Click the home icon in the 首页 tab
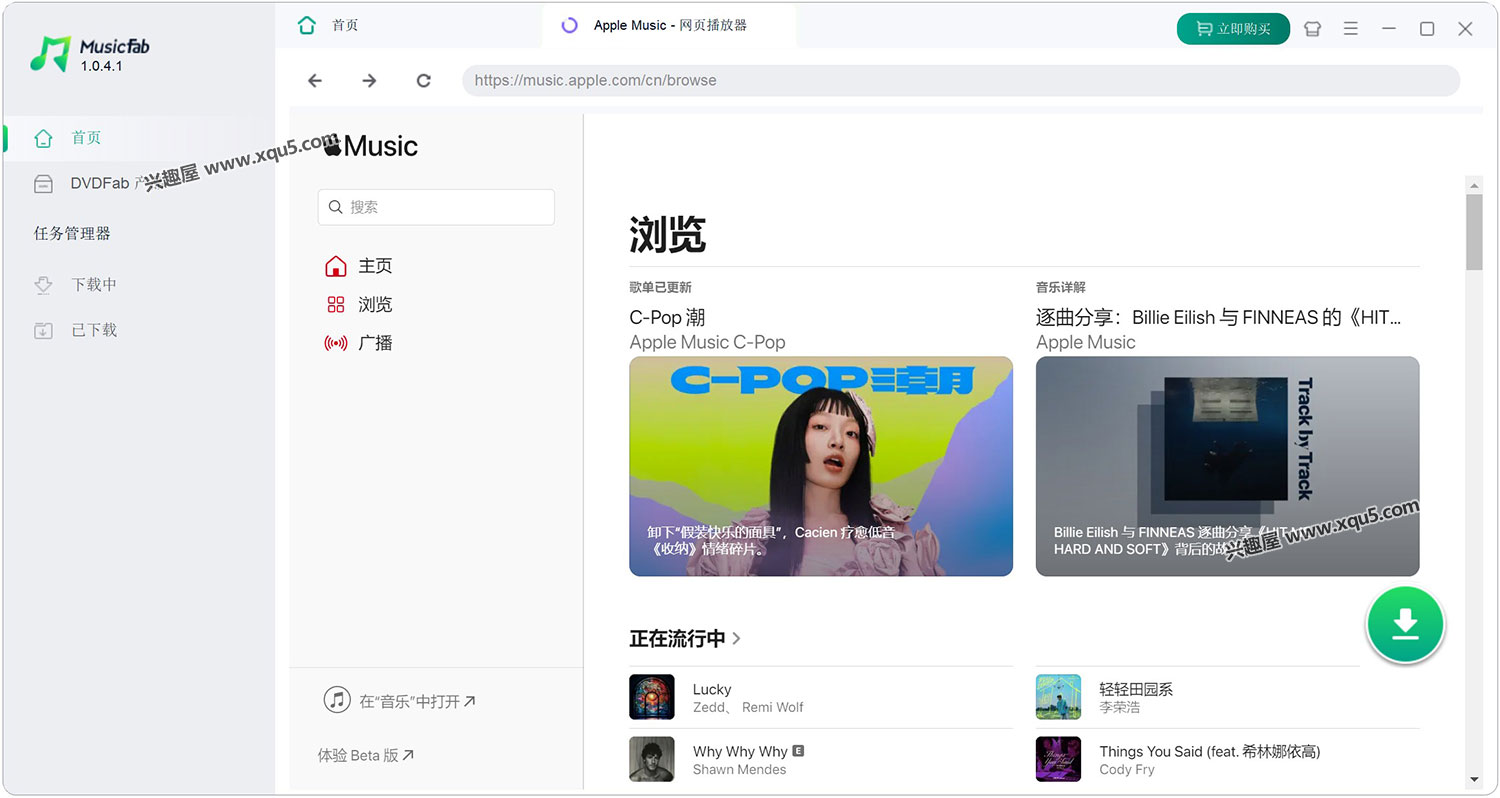1500x798 pixels. tap(307, 26)
